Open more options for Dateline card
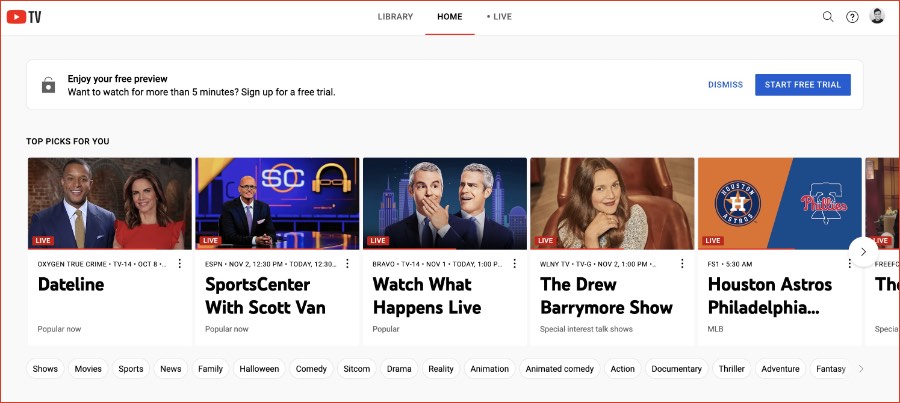Screen dimensions: 900x403 click(x=180, y=264)
